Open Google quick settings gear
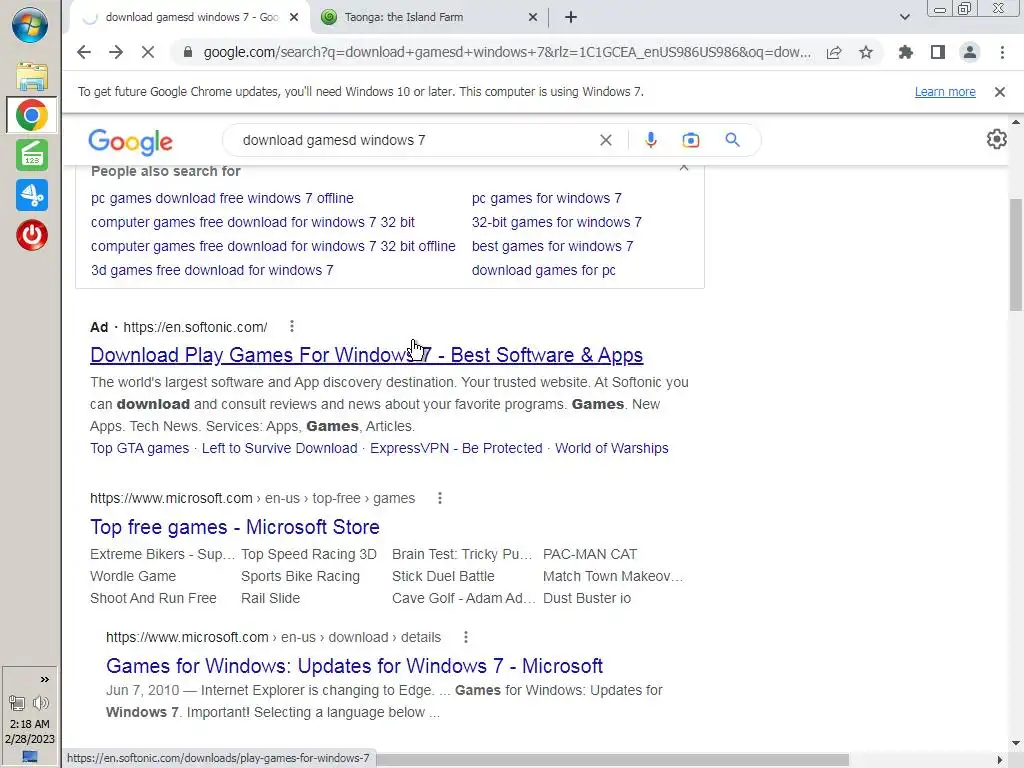The width and height of the screenshot is (1024, 768). click(x=997, y=139)
